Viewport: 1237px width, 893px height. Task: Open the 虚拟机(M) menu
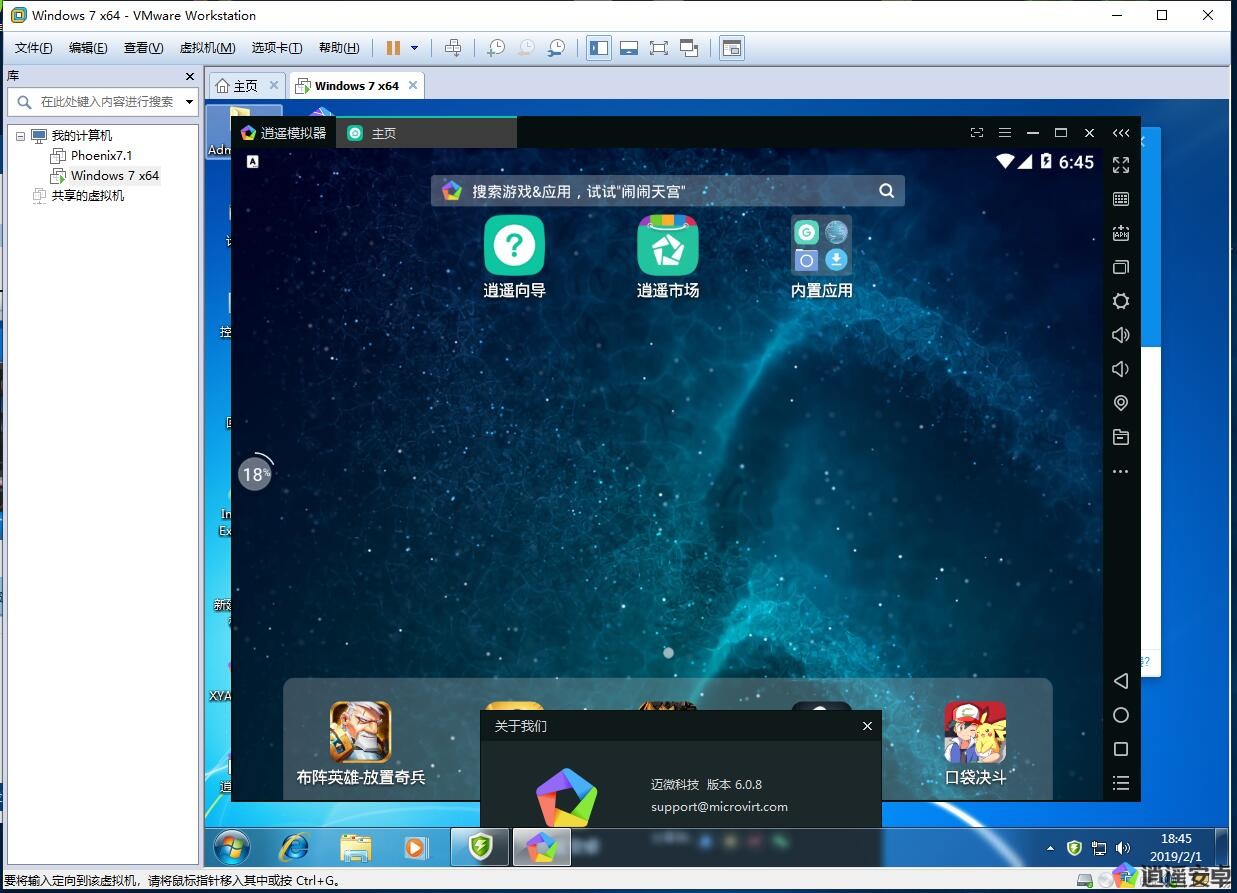207,48
